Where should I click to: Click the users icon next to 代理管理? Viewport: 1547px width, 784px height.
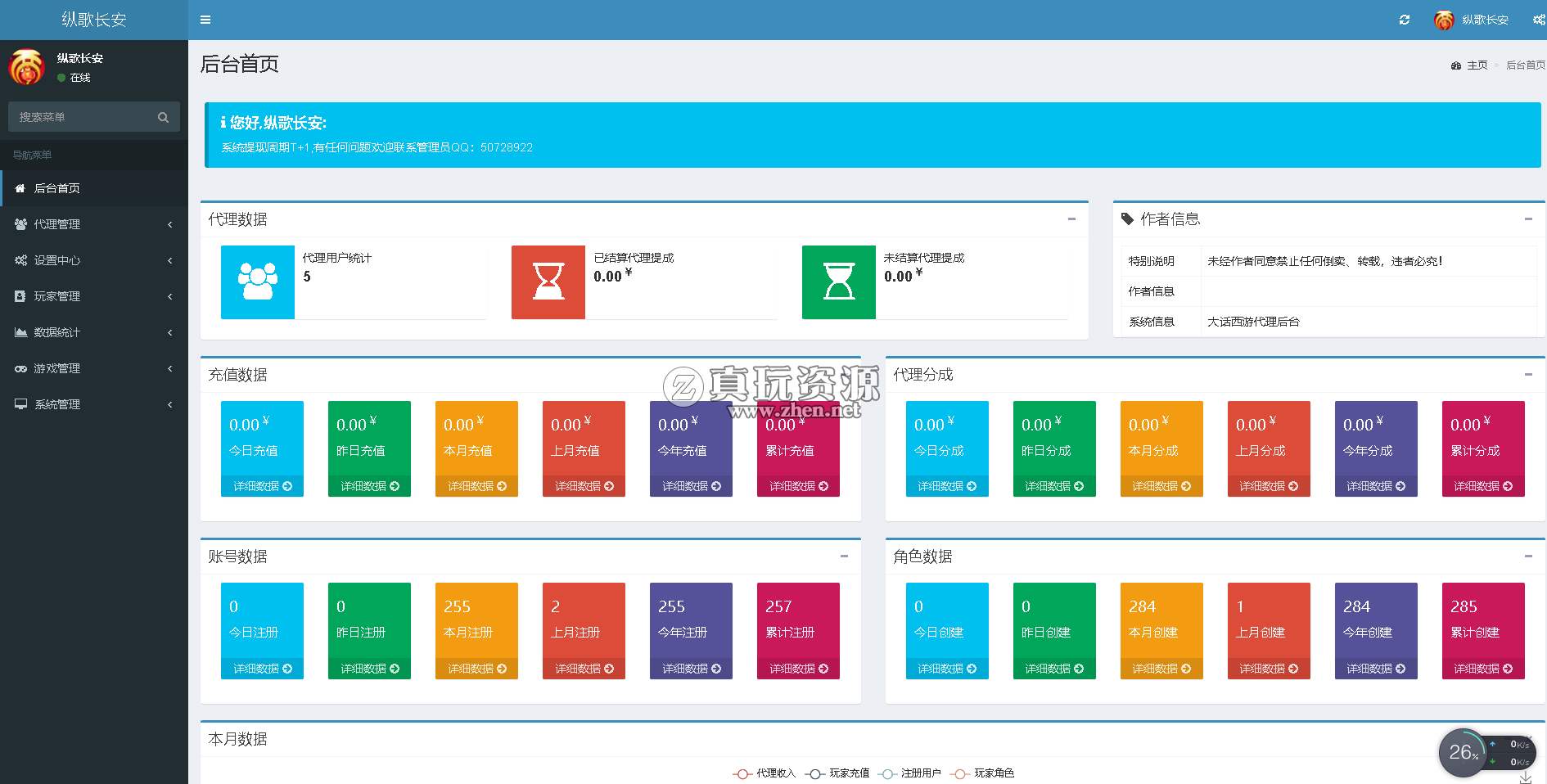[20, 224]
